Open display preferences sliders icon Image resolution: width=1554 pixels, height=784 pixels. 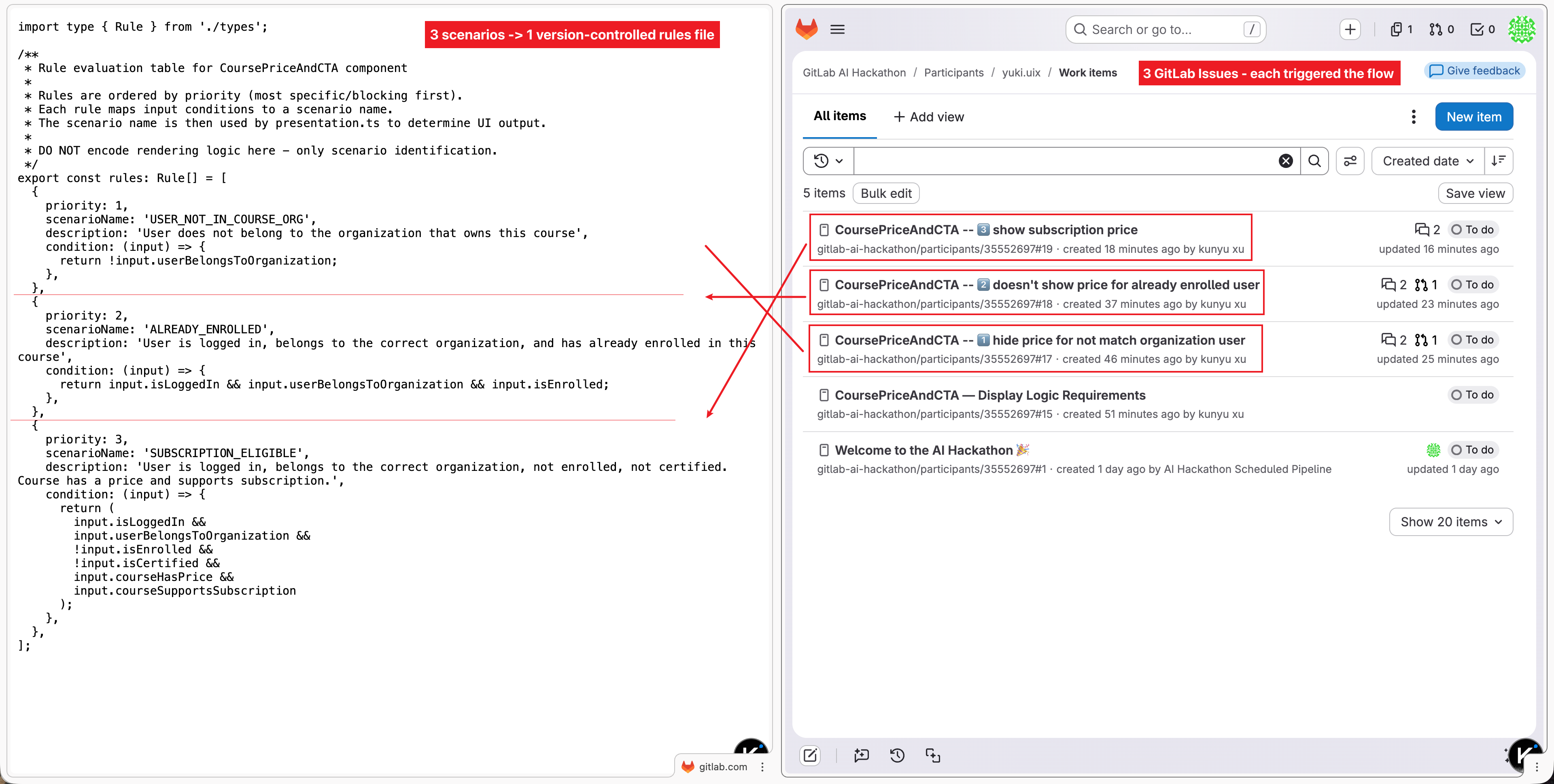[x=1350, y=161]
